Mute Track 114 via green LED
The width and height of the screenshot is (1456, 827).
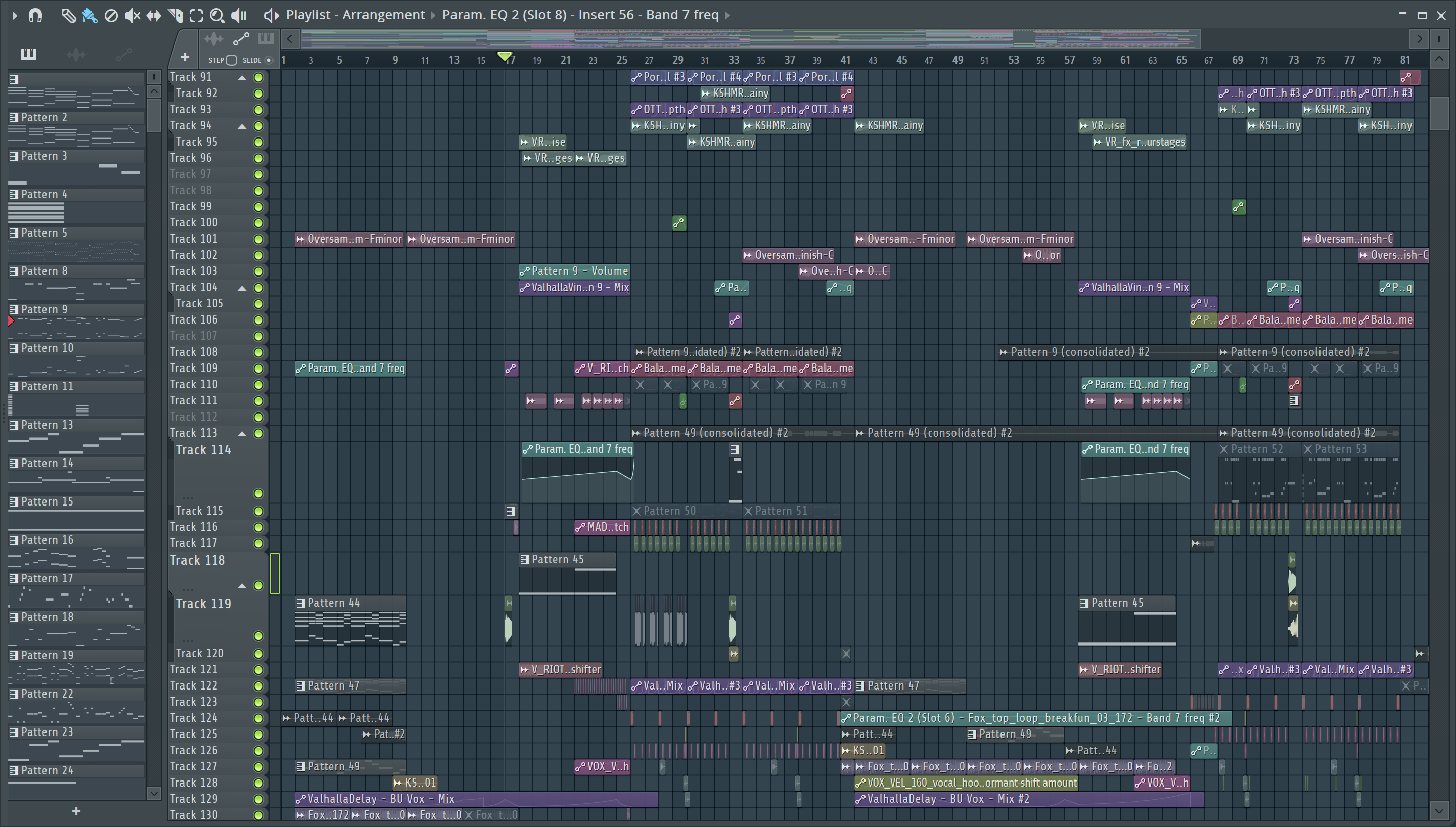[x=258, y=493]
